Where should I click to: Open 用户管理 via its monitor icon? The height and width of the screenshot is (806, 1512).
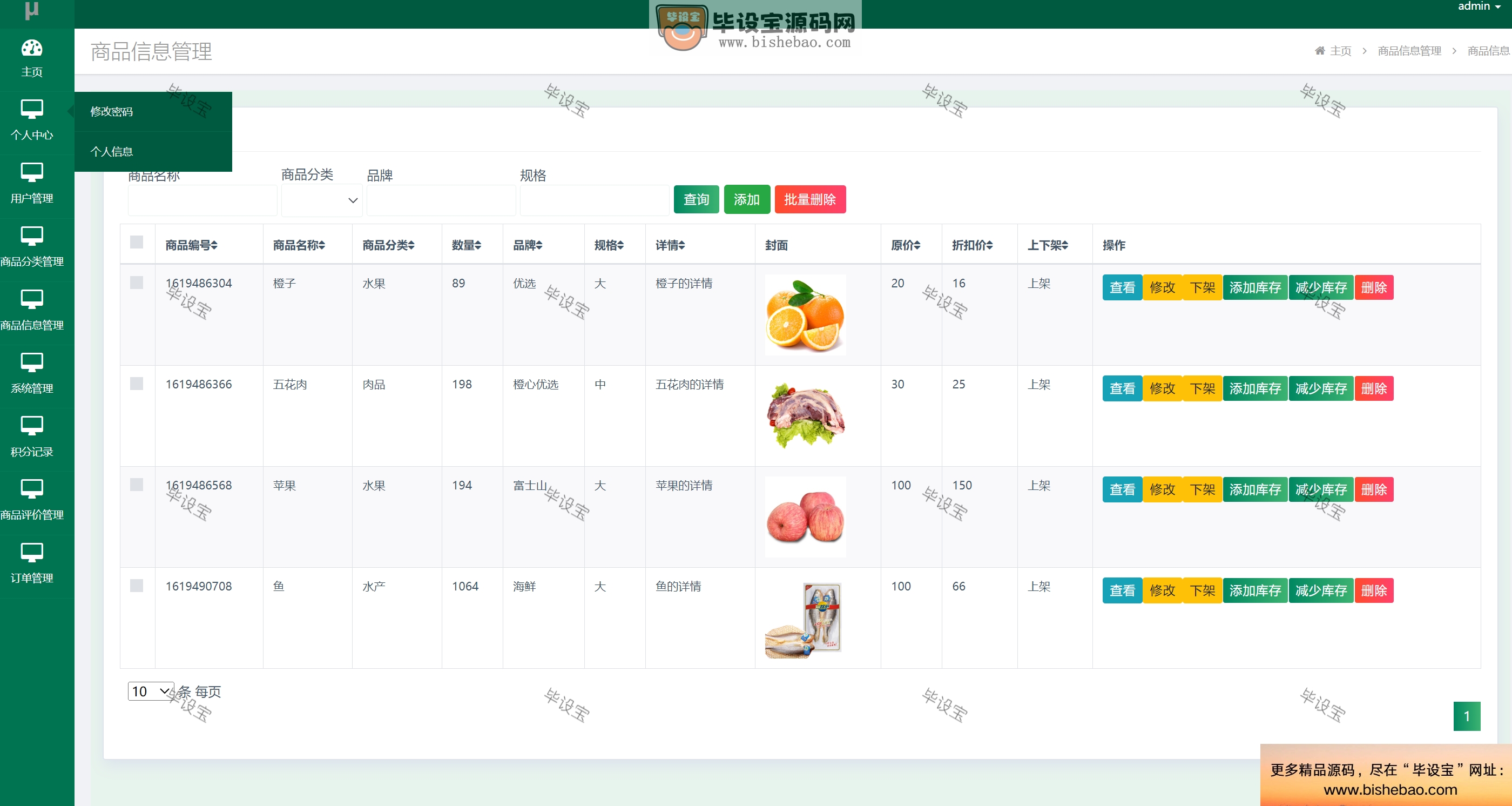32,172
